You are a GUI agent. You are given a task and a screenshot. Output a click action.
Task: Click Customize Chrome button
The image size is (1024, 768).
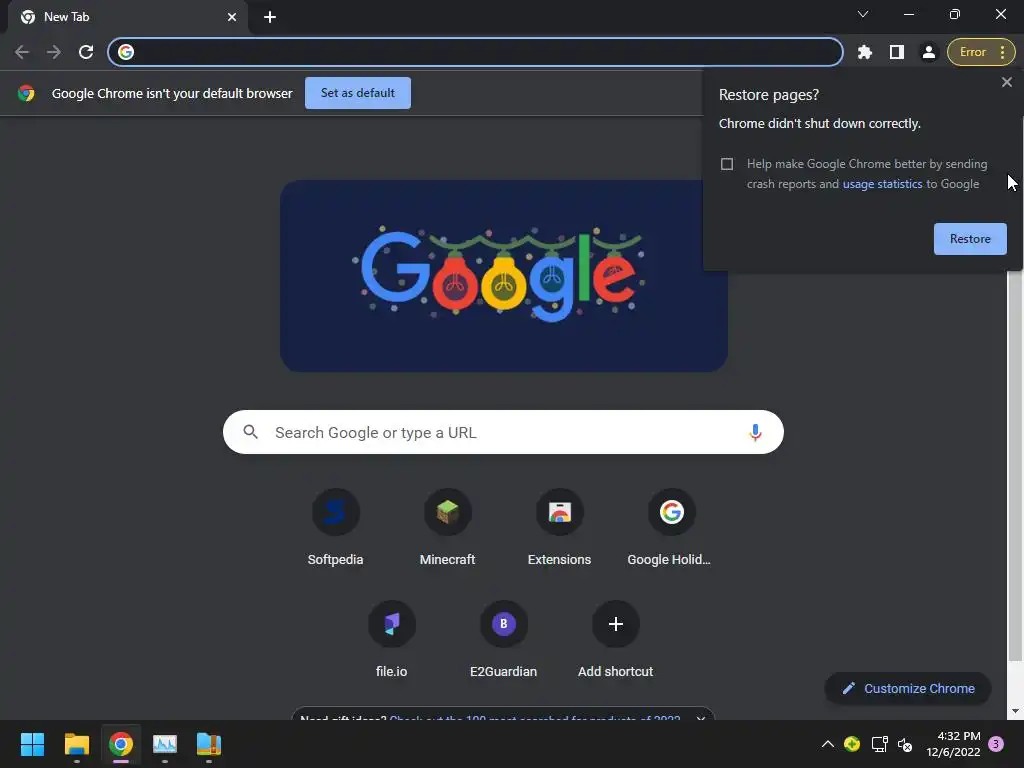point(908,688)
